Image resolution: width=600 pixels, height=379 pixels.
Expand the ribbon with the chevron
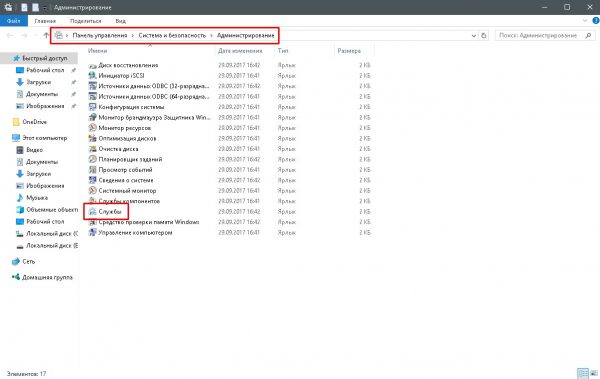(x=585, y=21)
